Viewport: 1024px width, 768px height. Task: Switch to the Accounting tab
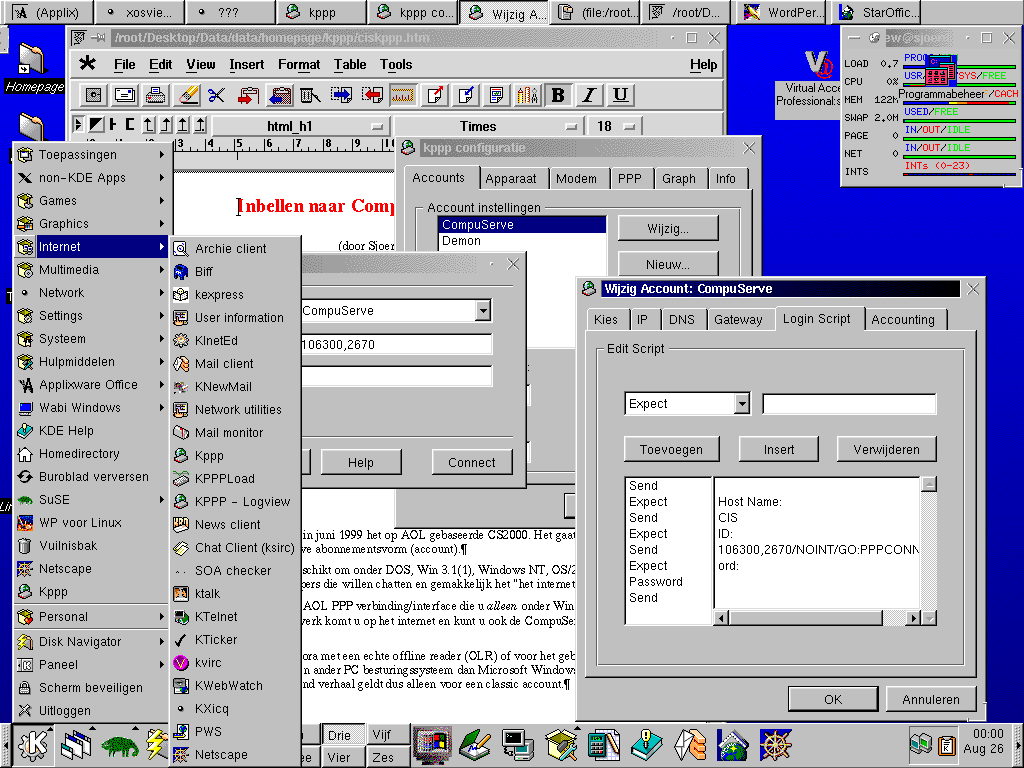point(903,319)
